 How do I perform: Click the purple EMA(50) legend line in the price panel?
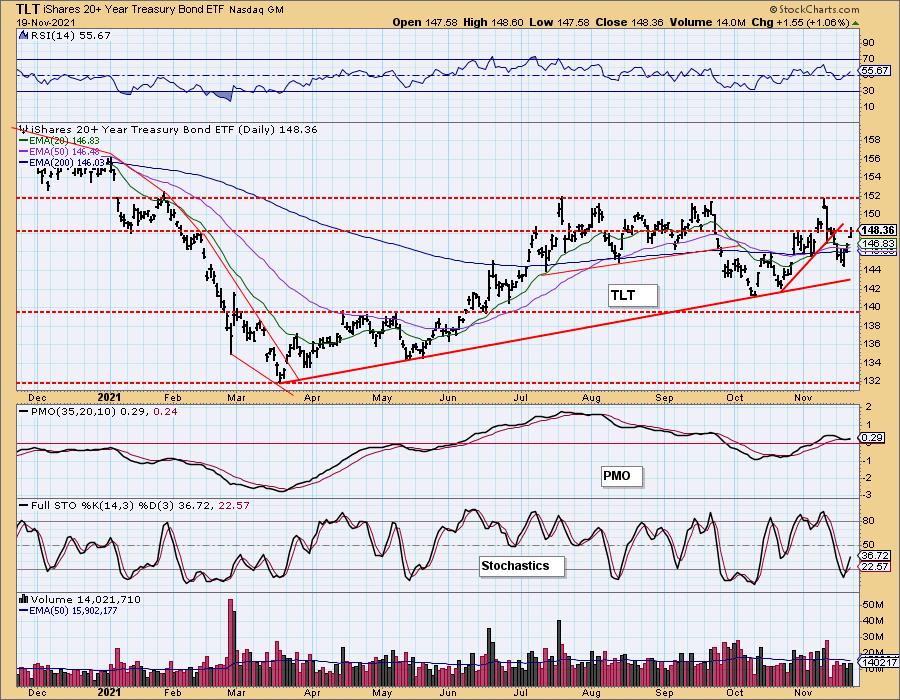(x=24, y=151)
